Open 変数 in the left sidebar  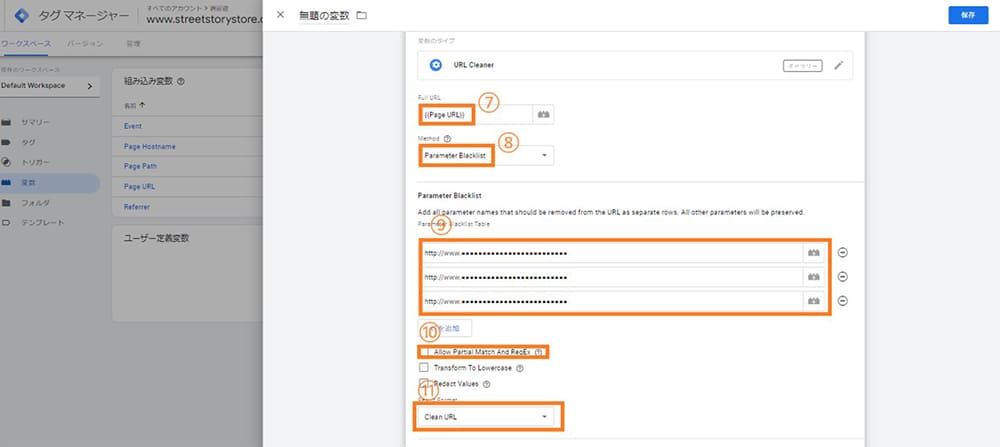28,183
